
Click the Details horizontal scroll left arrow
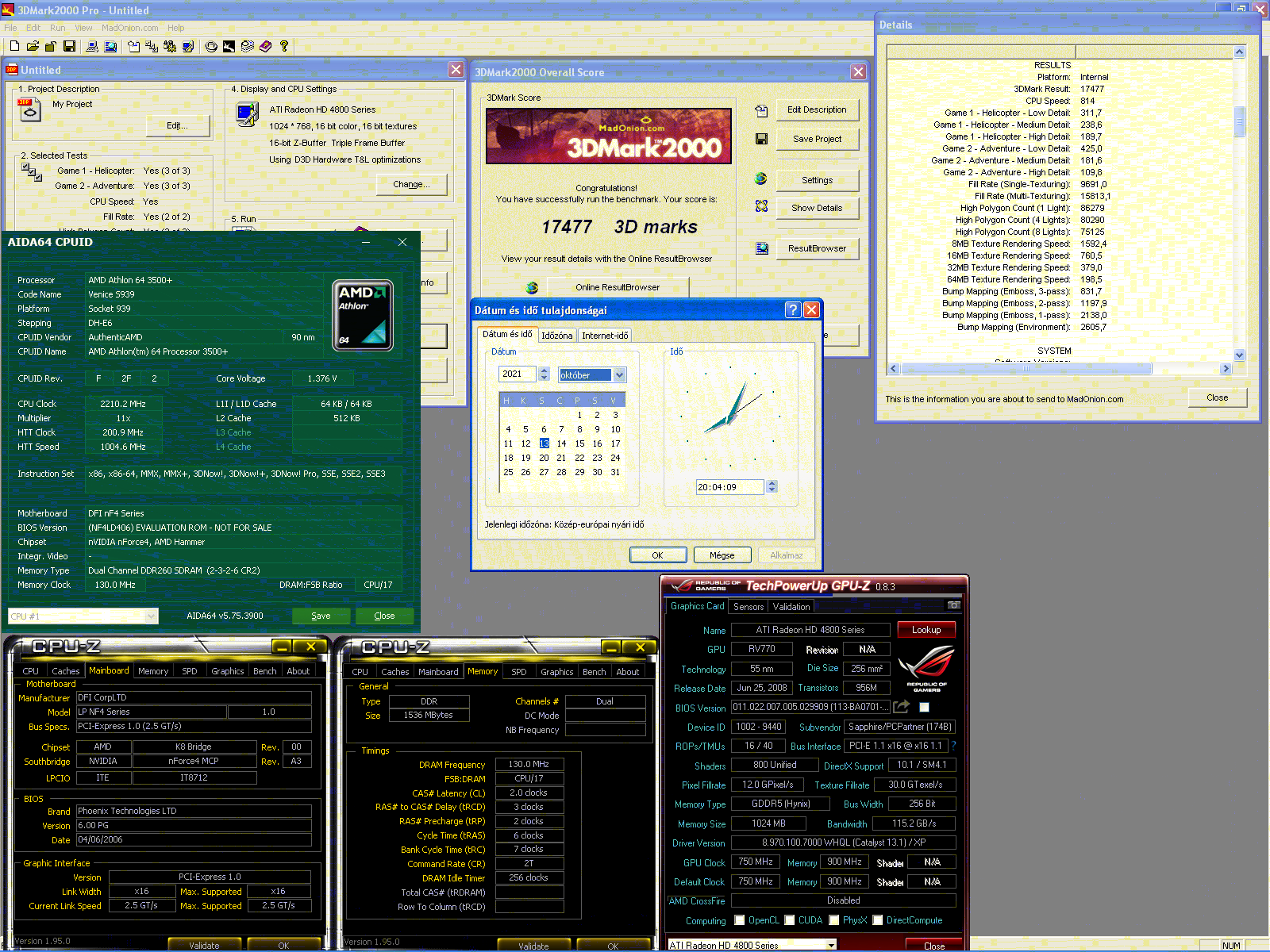click(894, 369)
